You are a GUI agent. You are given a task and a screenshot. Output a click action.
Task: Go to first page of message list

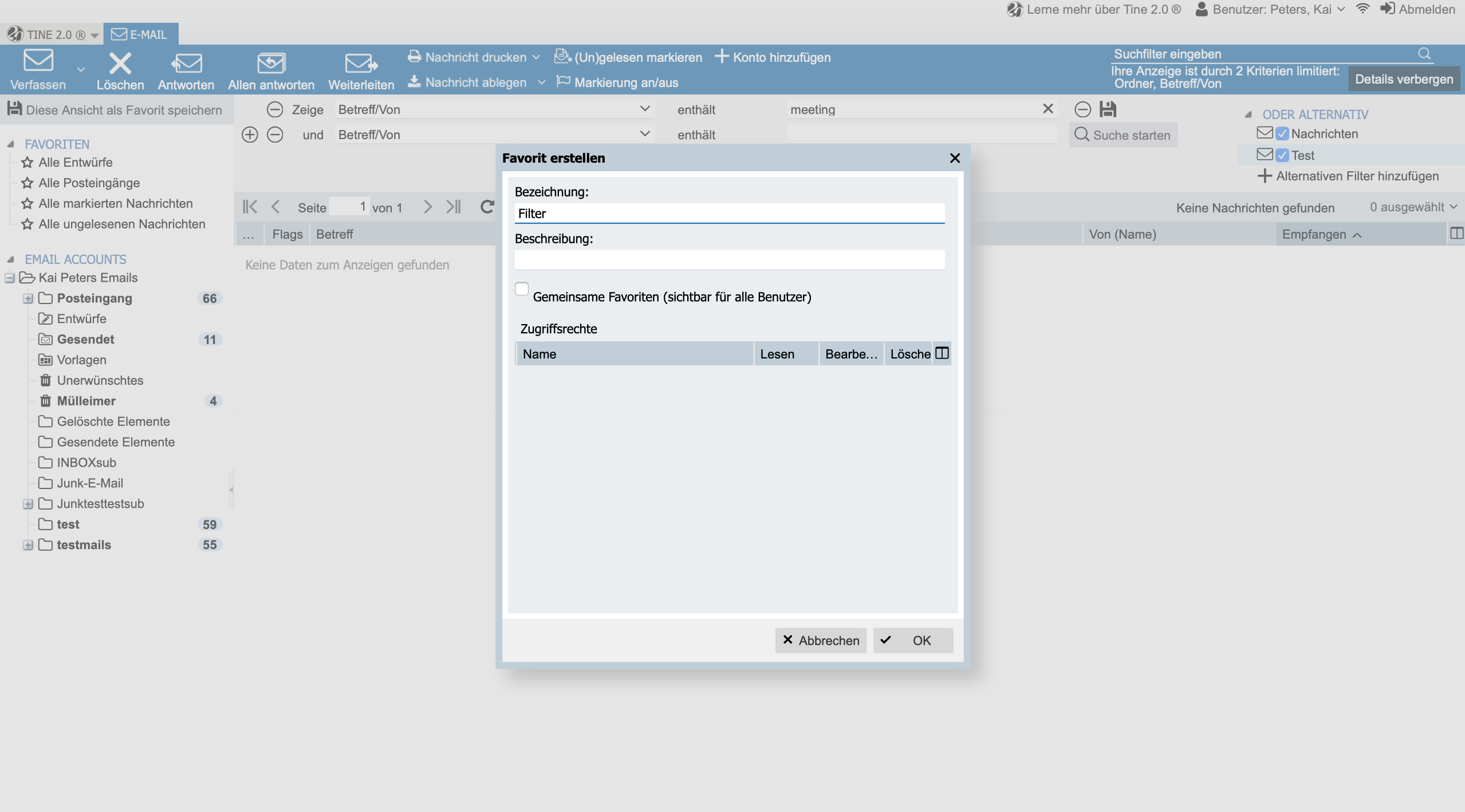[x=250, y=207]
